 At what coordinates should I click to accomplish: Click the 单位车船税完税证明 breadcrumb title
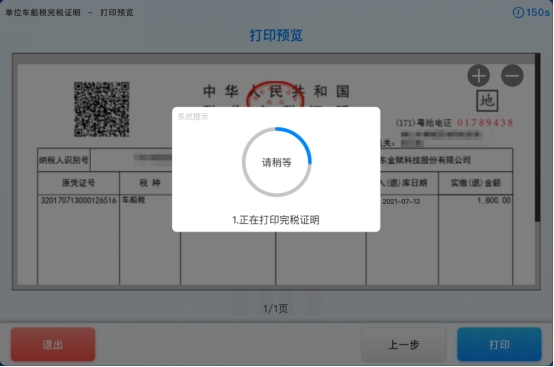point(43,13)
